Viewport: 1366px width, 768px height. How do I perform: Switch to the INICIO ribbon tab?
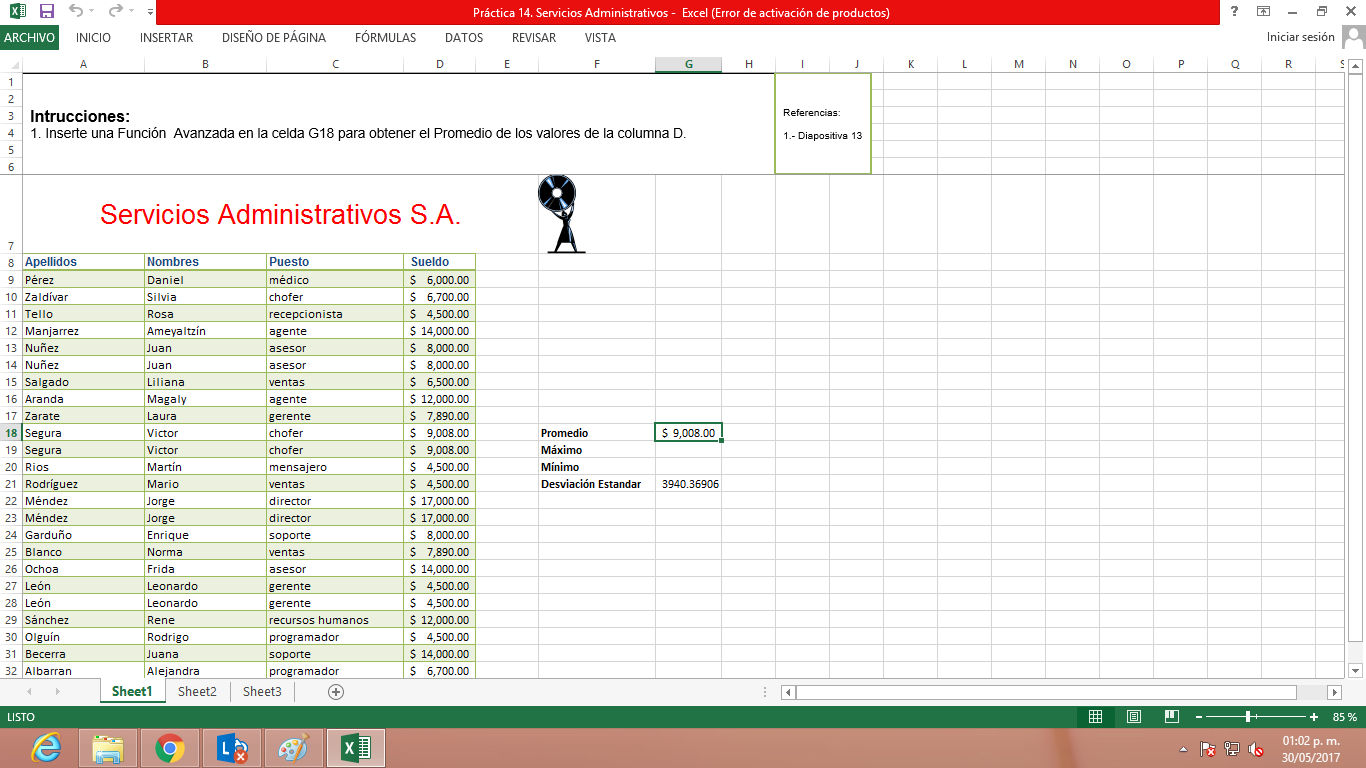93,38
